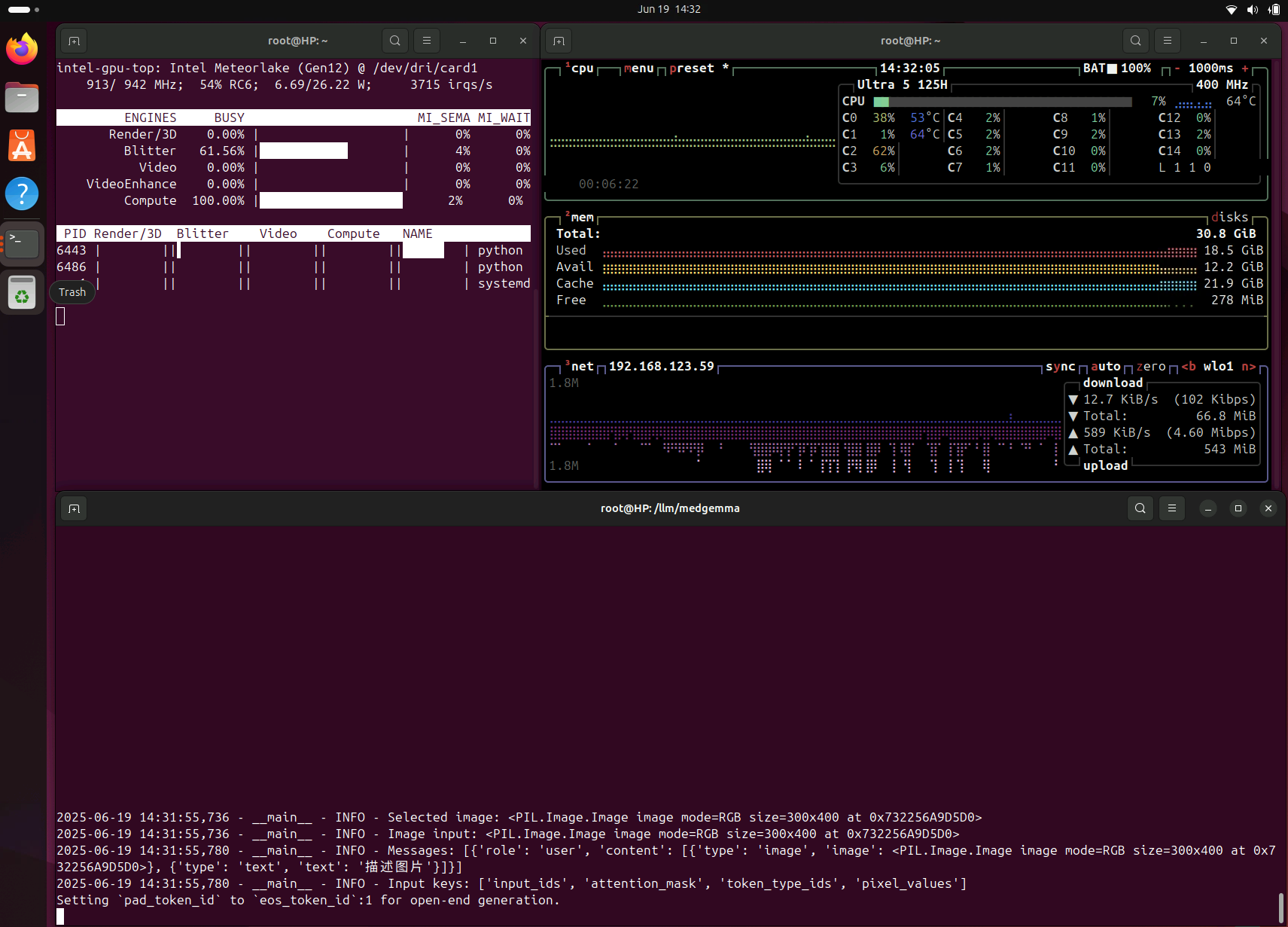Open the btop menu item
This screenshot has height=927, width=1288.
click(x=638, y=69)
